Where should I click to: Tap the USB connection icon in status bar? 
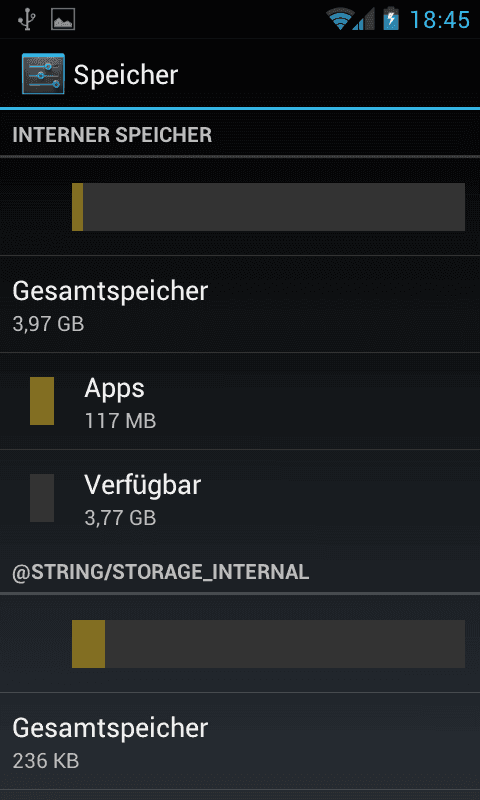coord(27,19)
